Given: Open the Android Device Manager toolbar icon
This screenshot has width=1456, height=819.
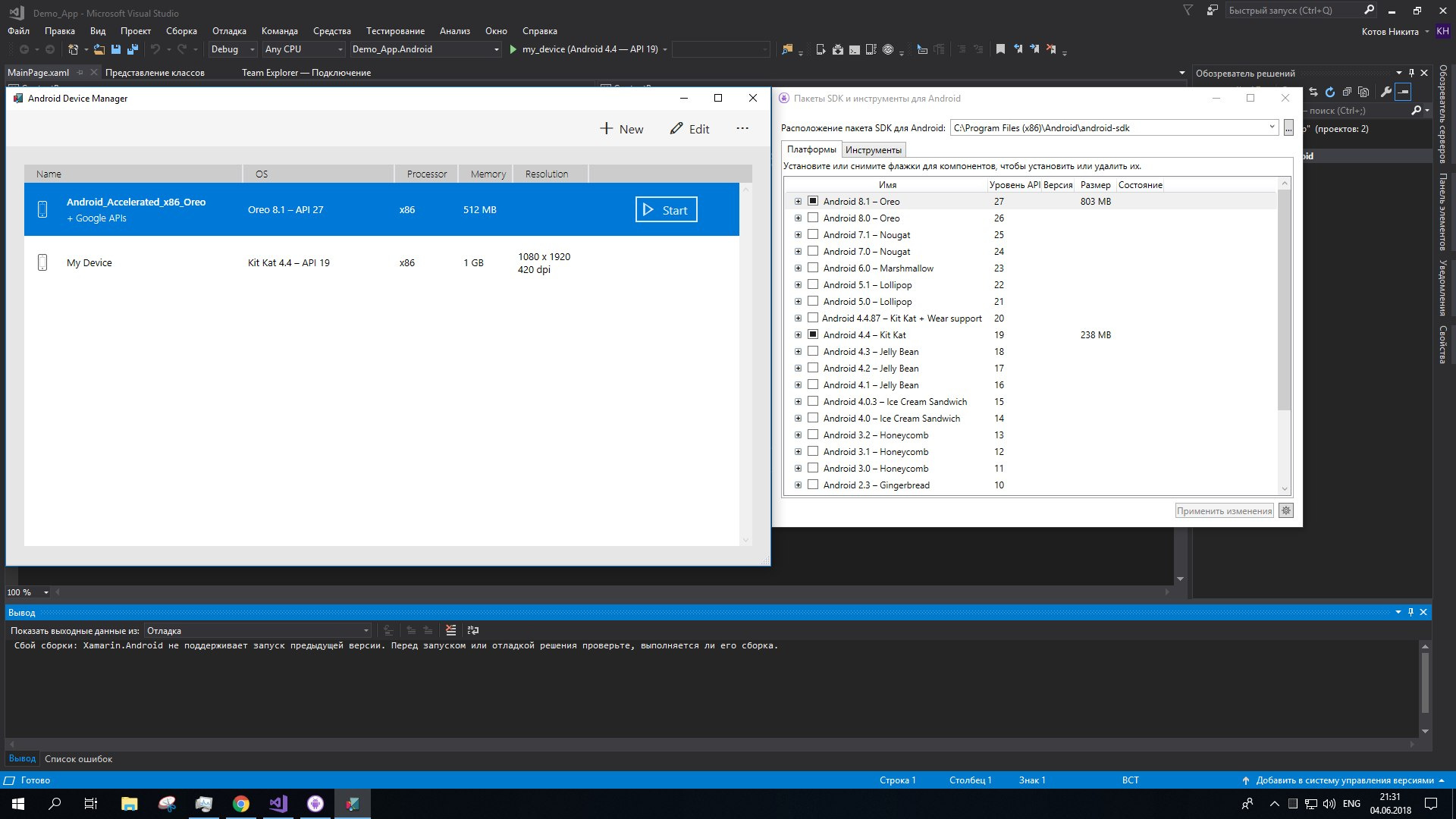Looking at the screenshot, I should click(821, 49).
